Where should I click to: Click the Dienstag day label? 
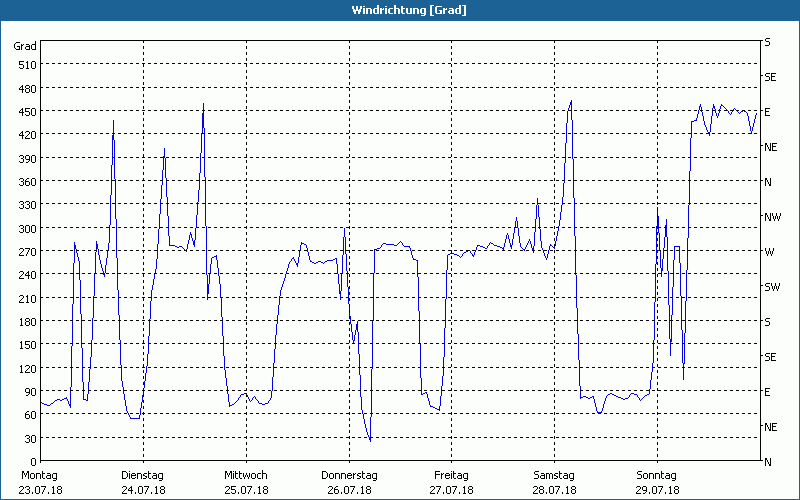[142, 475]
